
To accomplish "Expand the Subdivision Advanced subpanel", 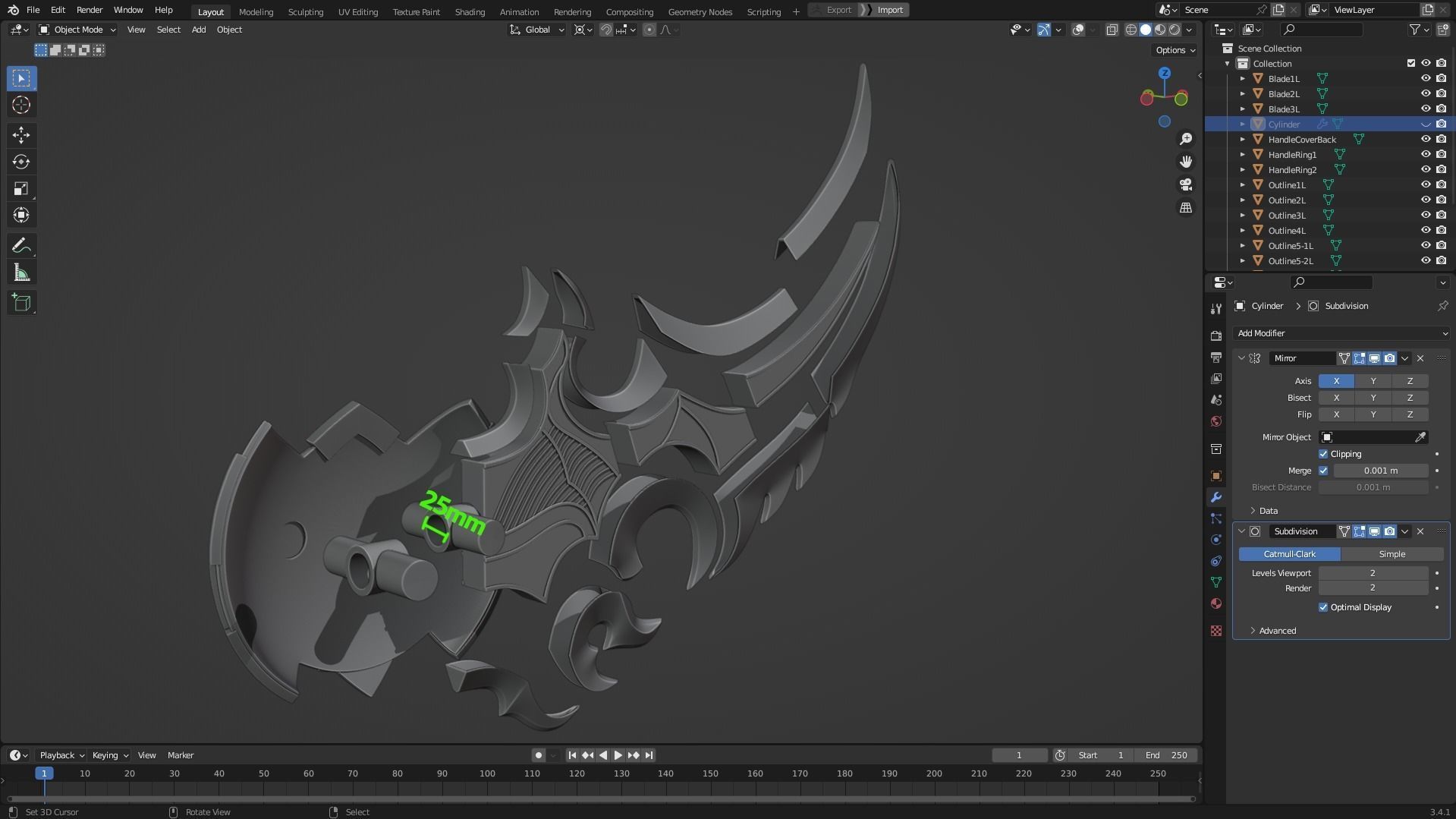I will (x=1253, y=631).
